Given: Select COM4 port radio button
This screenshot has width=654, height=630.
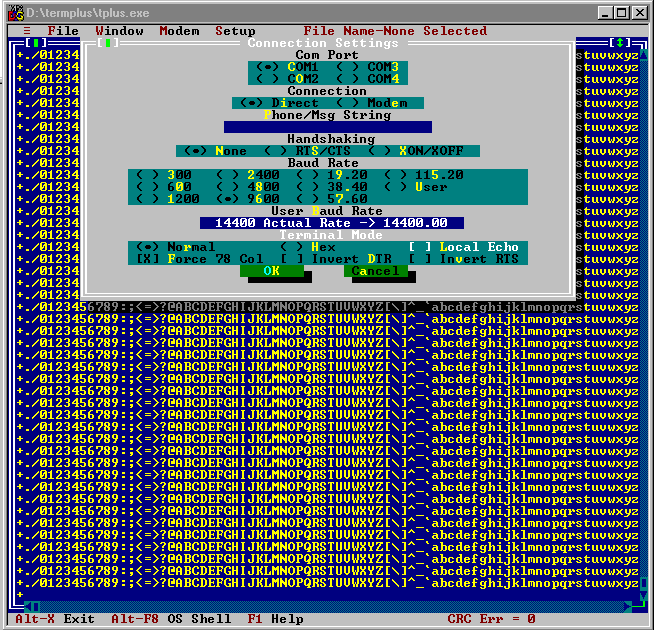Looking at the screenshot, I should (368, 79).
